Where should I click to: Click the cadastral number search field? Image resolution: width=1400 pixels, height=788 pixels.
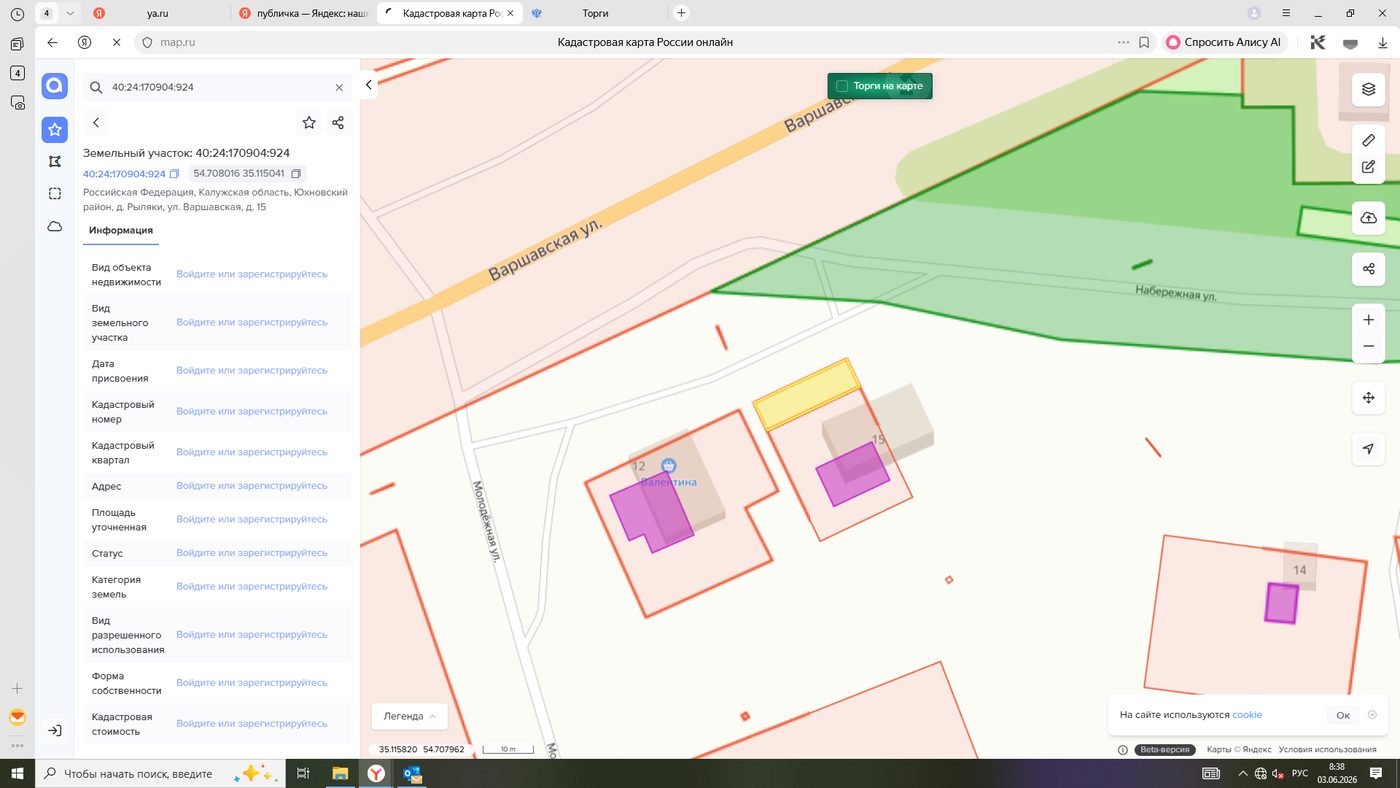click(x=217, y=87)
